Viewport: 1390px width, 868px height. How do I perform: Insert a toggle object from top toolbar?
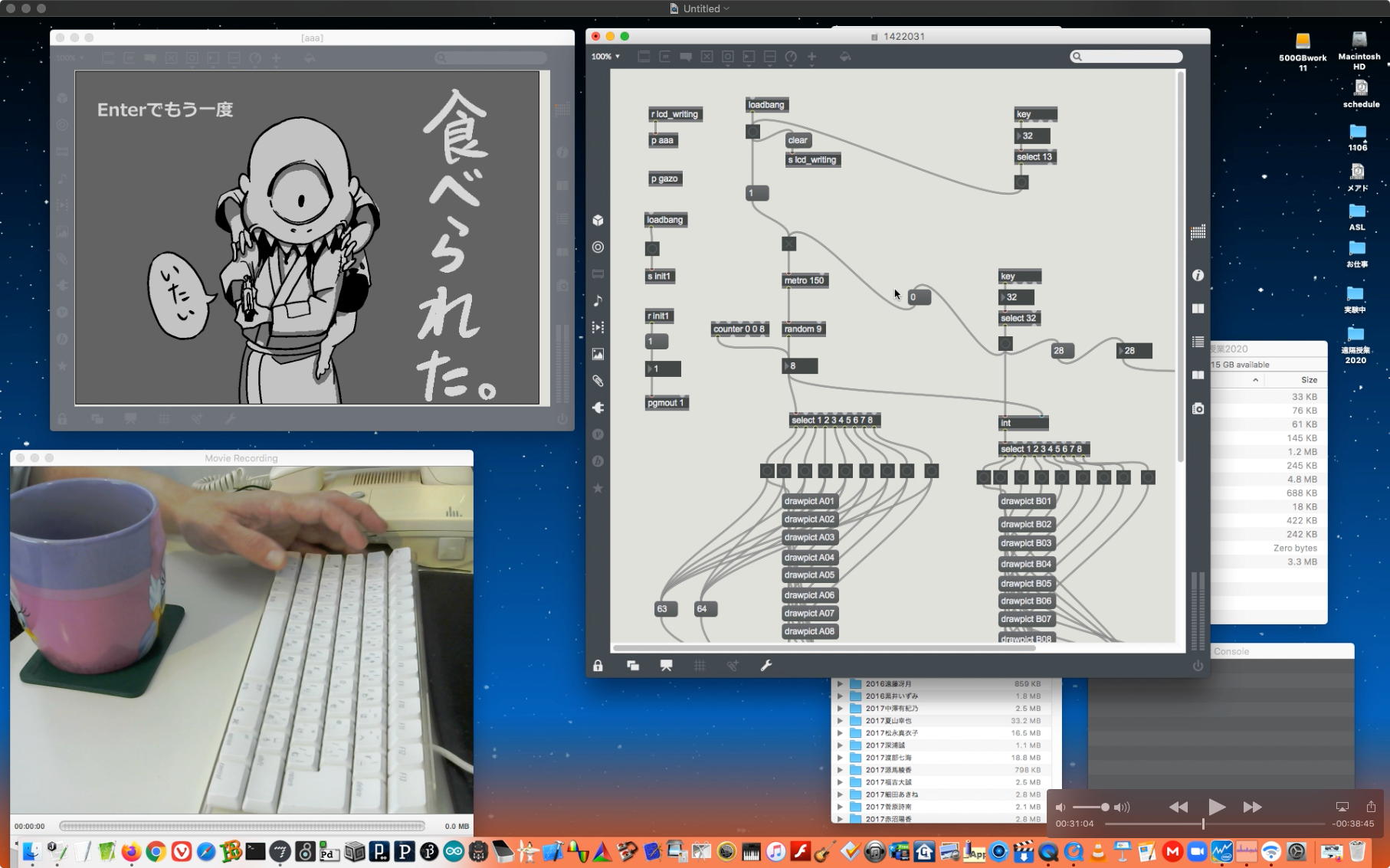(706, 57)
